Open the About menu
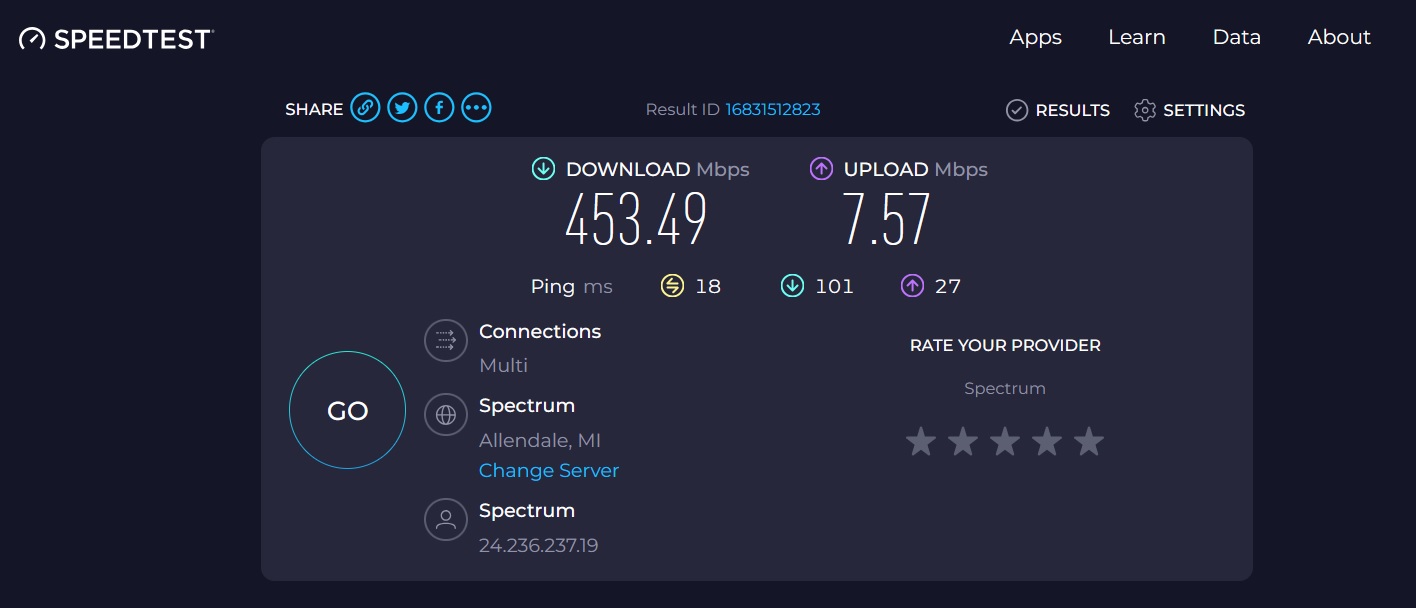Screen dimensions: 1416x608 (1338, 37)
